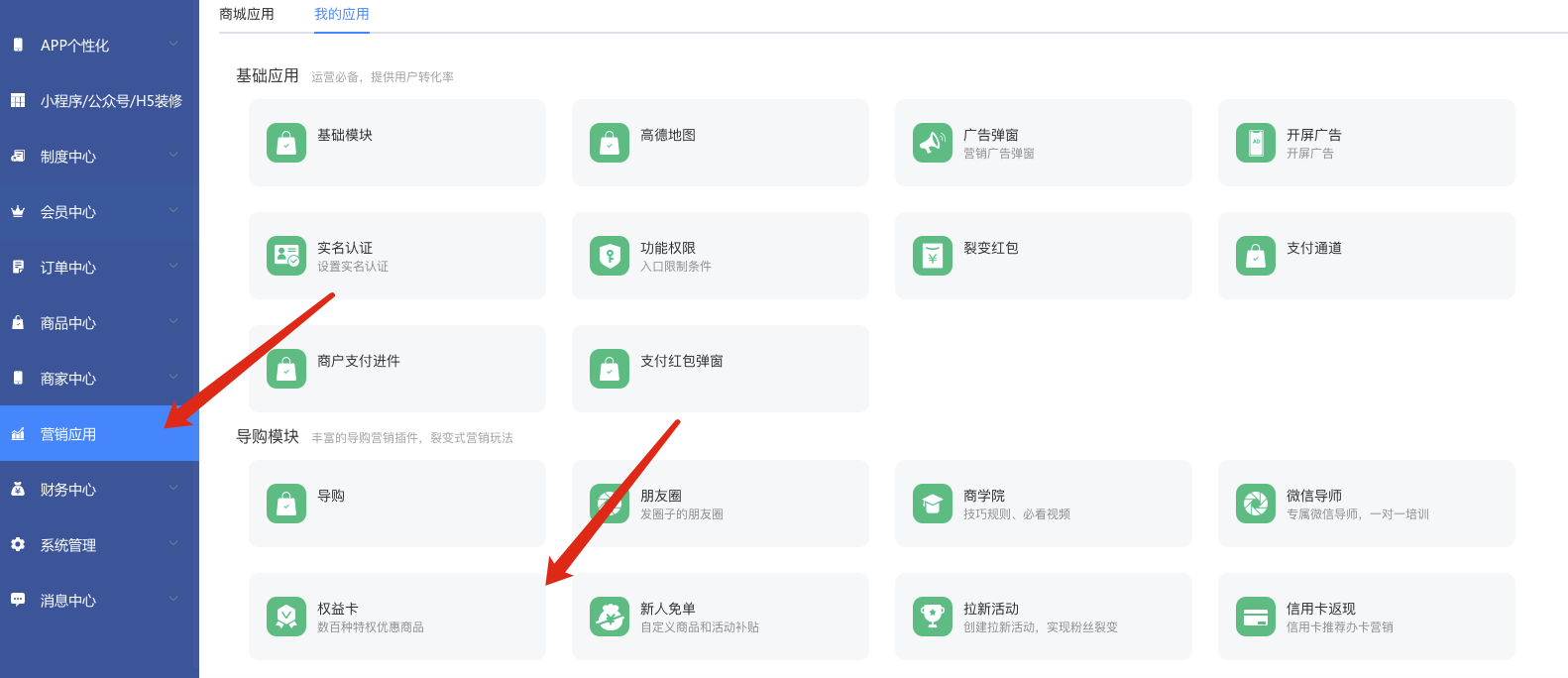Expand the 商家中心 menu chevron
Image resolution: width=1568 pixels, height=678 pixels.
click(173, 377)
